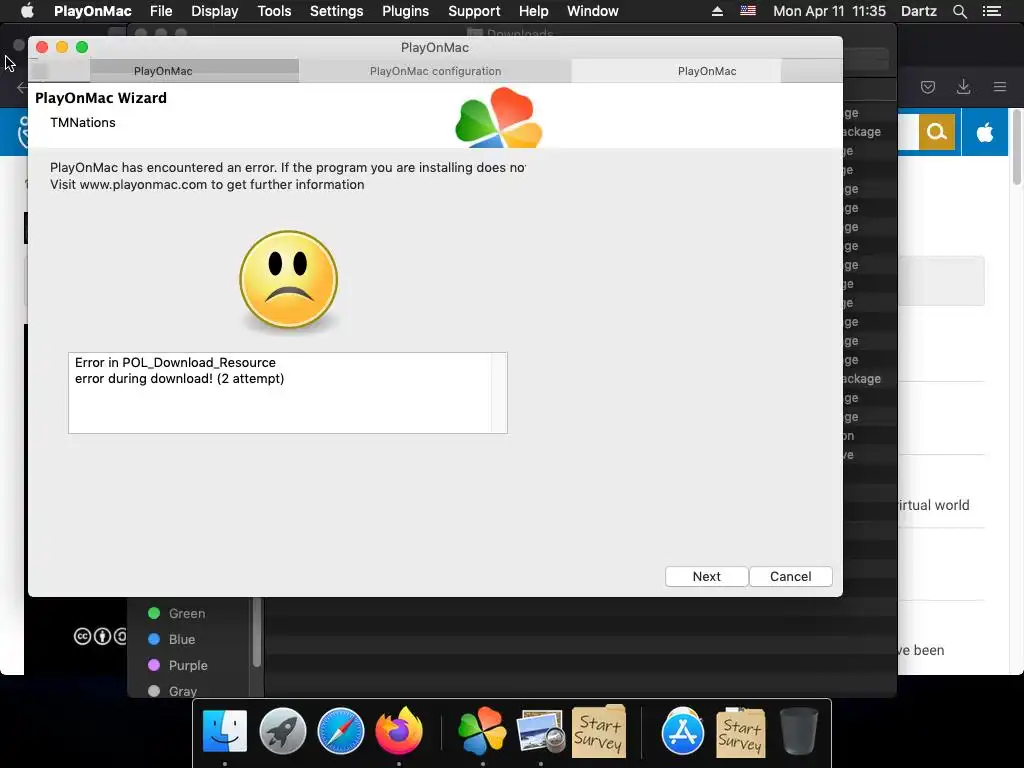1024x768 pixels.
Task: Click the 'PlayOnMac Wizard' heading
Action: coord(101,98)
